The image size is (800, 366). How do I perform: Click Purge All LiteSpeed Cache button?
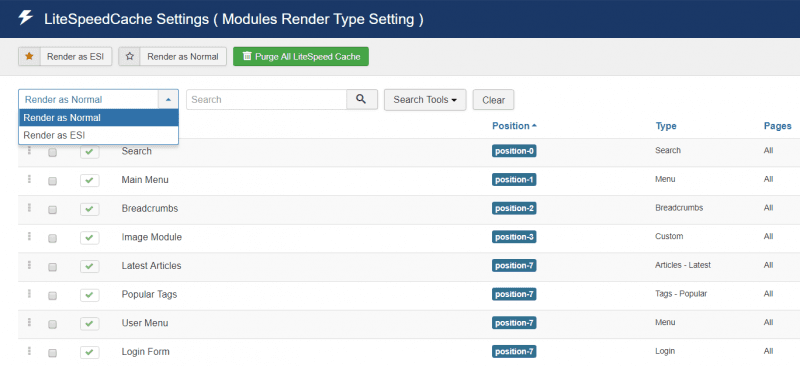pyautogui.click(x=301, y=57)
